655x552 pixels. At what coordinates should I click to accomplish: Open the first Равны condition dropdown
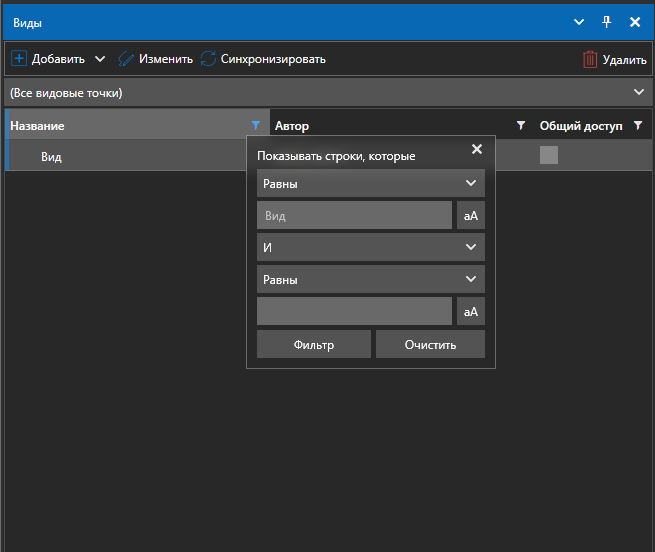click(x=370, y=184)
